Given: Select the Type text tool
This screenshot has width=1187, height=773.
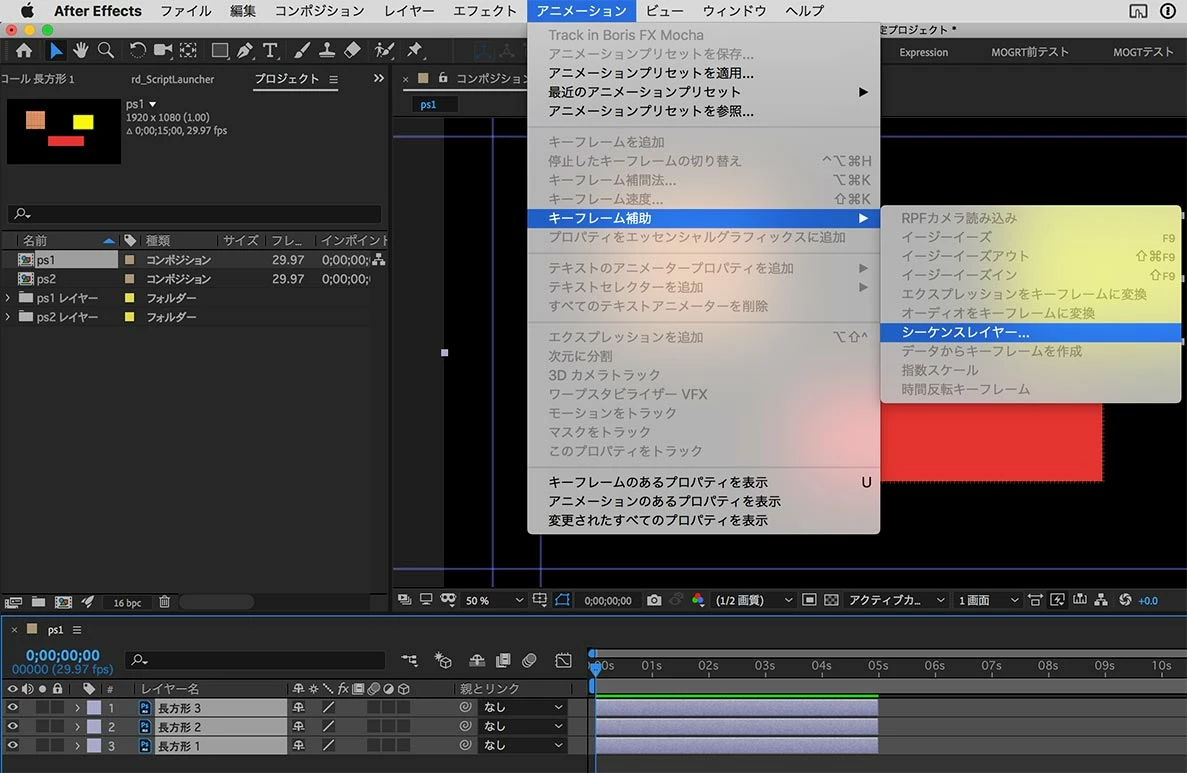Looking at the screenshot, I should click(269, 50).
